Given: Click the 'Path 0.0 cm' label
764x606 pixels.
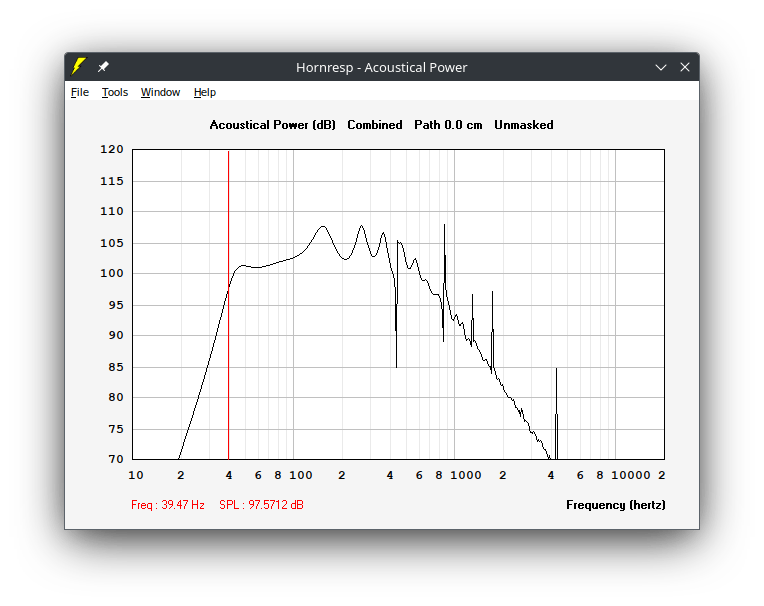Looking at the screenshot, I should pyautogui.click(x=448, y=125).
